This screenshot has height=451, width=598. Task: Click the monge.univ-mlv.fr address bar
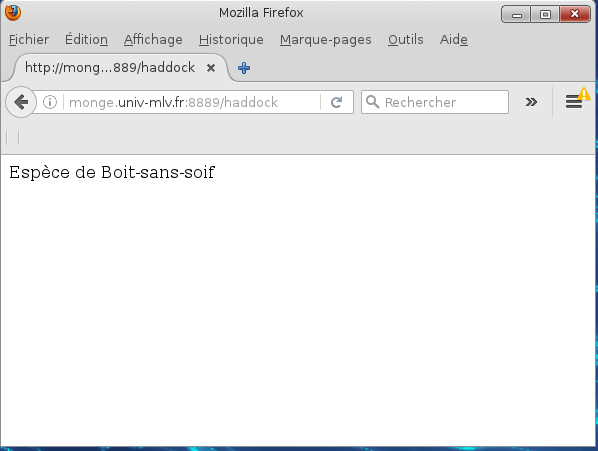pos(192,102)
